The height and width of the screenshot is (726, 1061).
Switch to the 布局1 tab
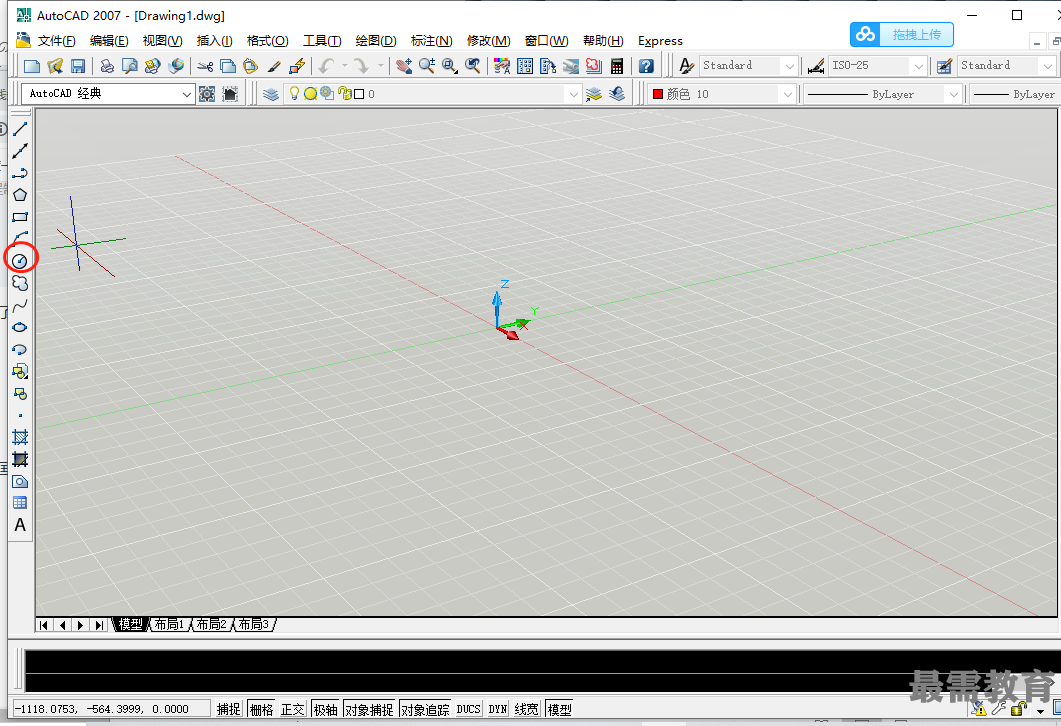(169, 624)
